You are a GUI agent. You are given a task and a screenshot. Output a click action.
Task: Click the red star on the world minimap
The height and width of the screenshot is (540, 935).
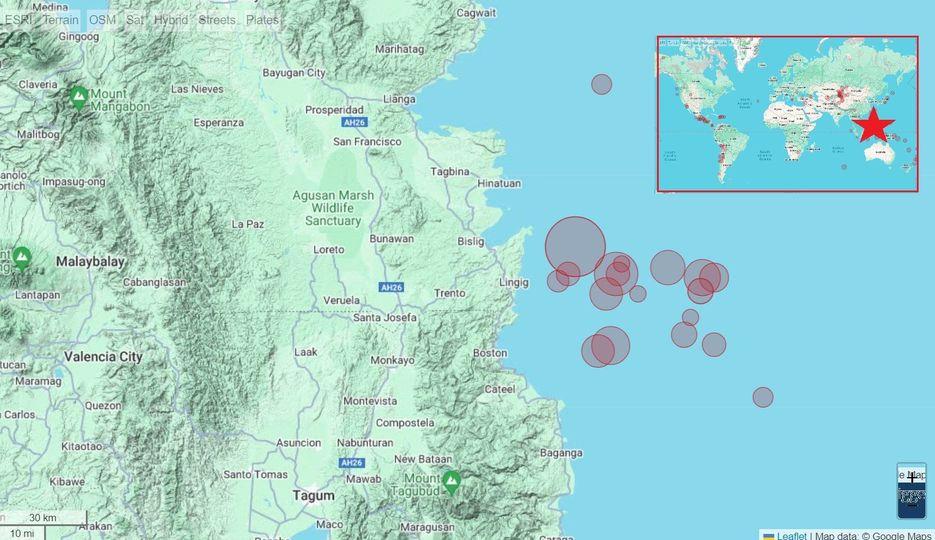pyautogui.click(x=874, y=125)
